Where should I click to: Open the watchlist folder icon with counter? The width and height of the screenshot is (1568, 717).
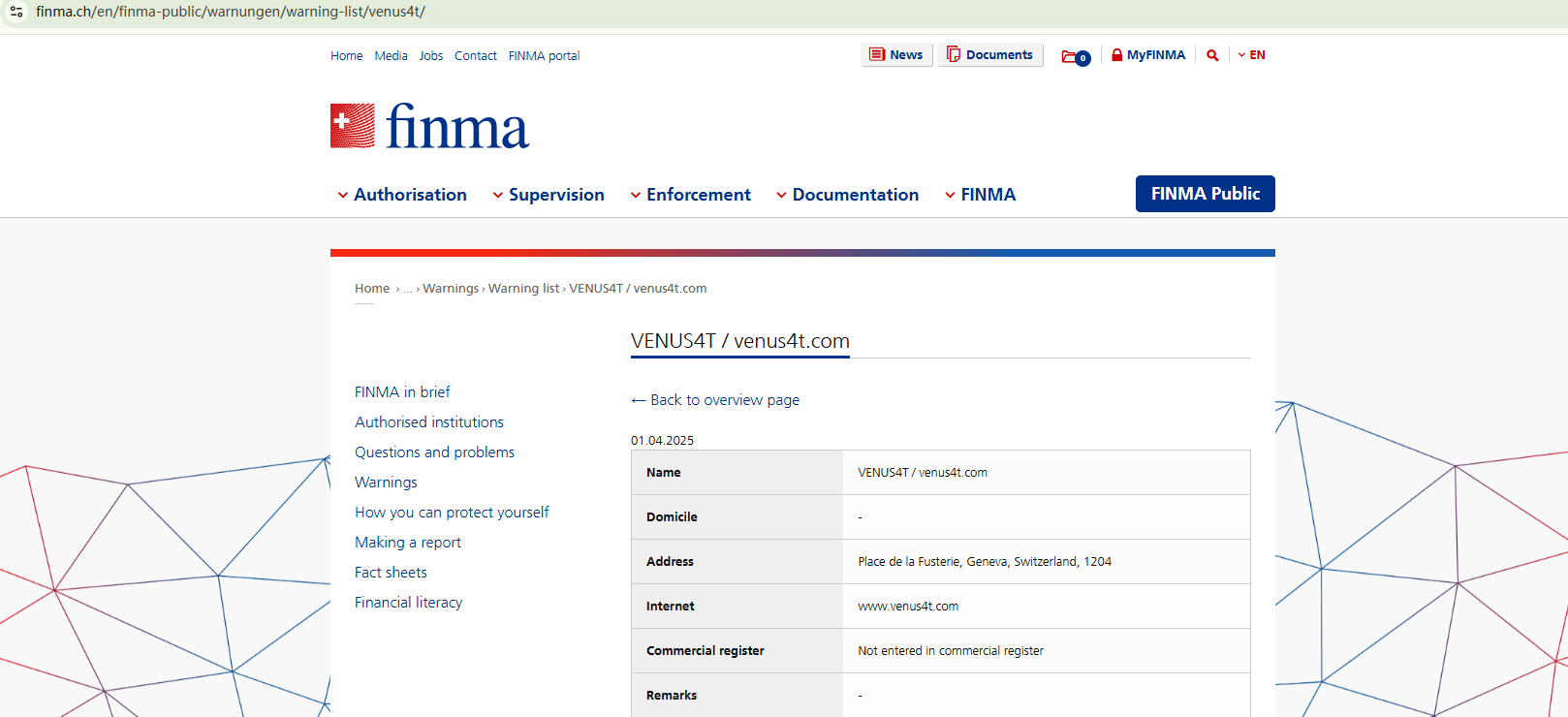[x=1076, y=56]
